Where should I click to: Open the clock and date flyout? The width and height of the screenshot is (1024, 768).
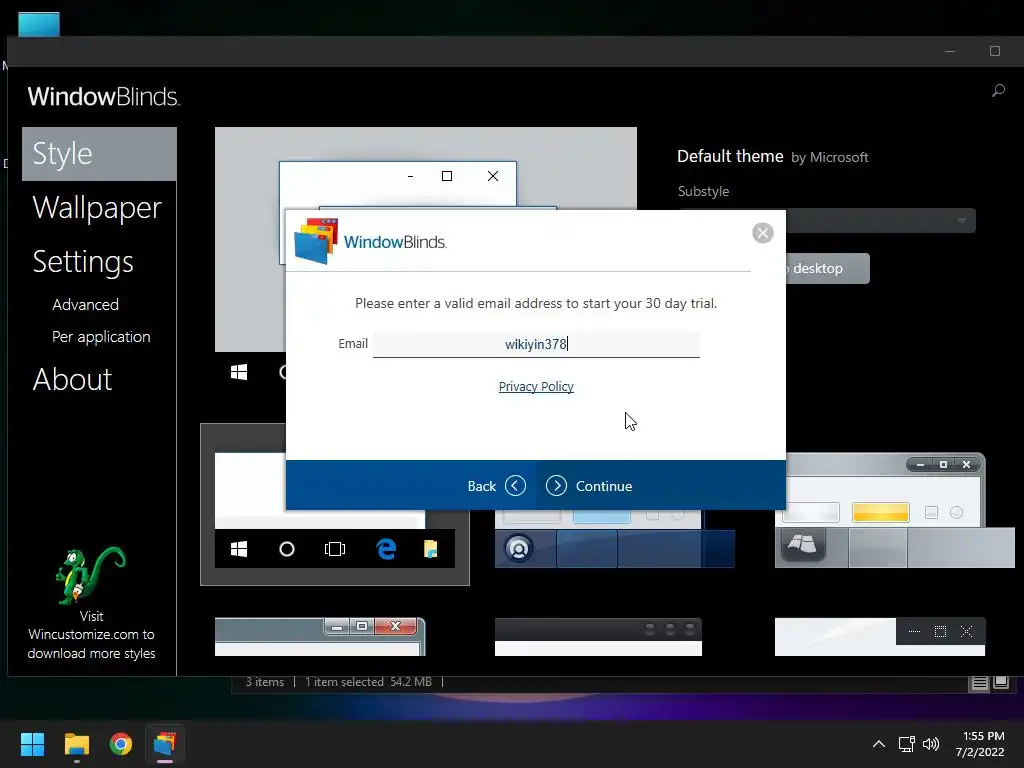tap(981, 744)
